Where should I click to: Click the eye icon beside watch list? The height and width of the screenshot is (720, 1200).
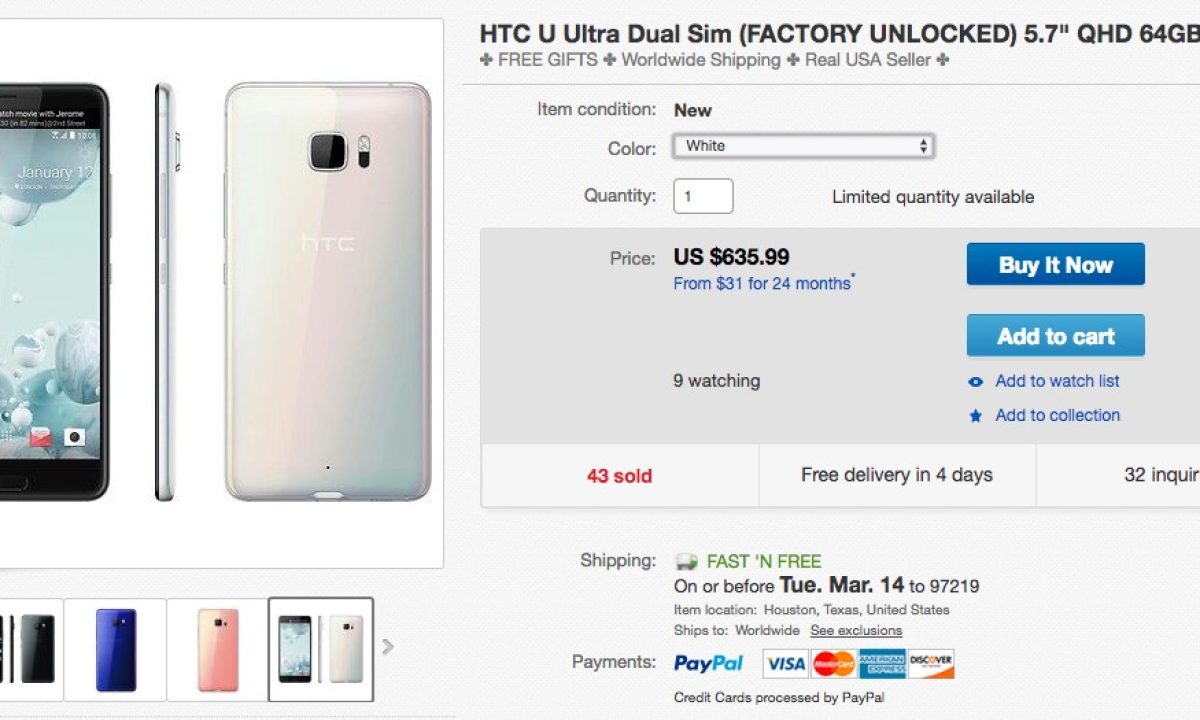(976, 382)
